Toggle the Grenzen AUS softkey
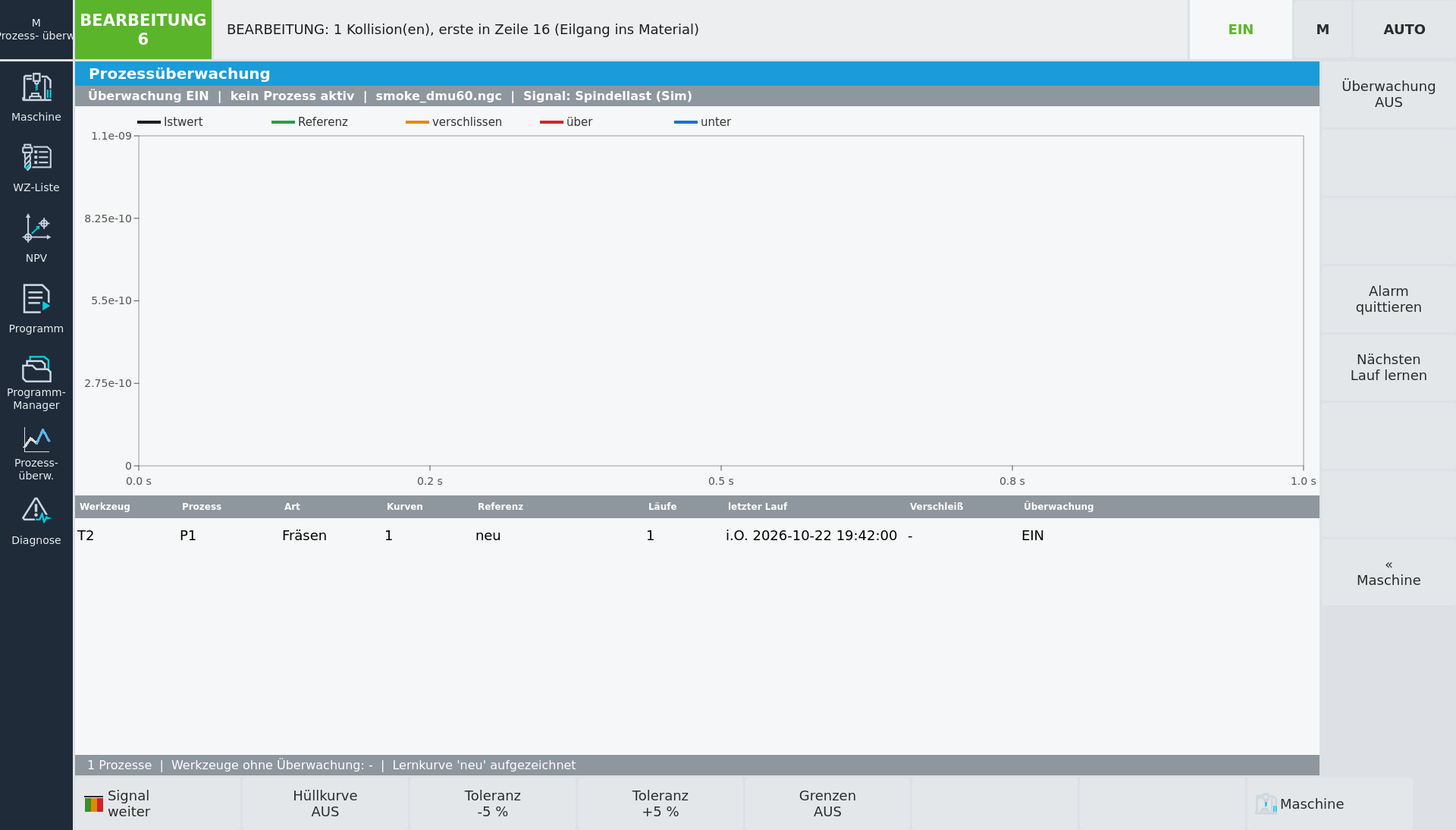Viewport: 1456px width, 830px height. click(827, 803)
